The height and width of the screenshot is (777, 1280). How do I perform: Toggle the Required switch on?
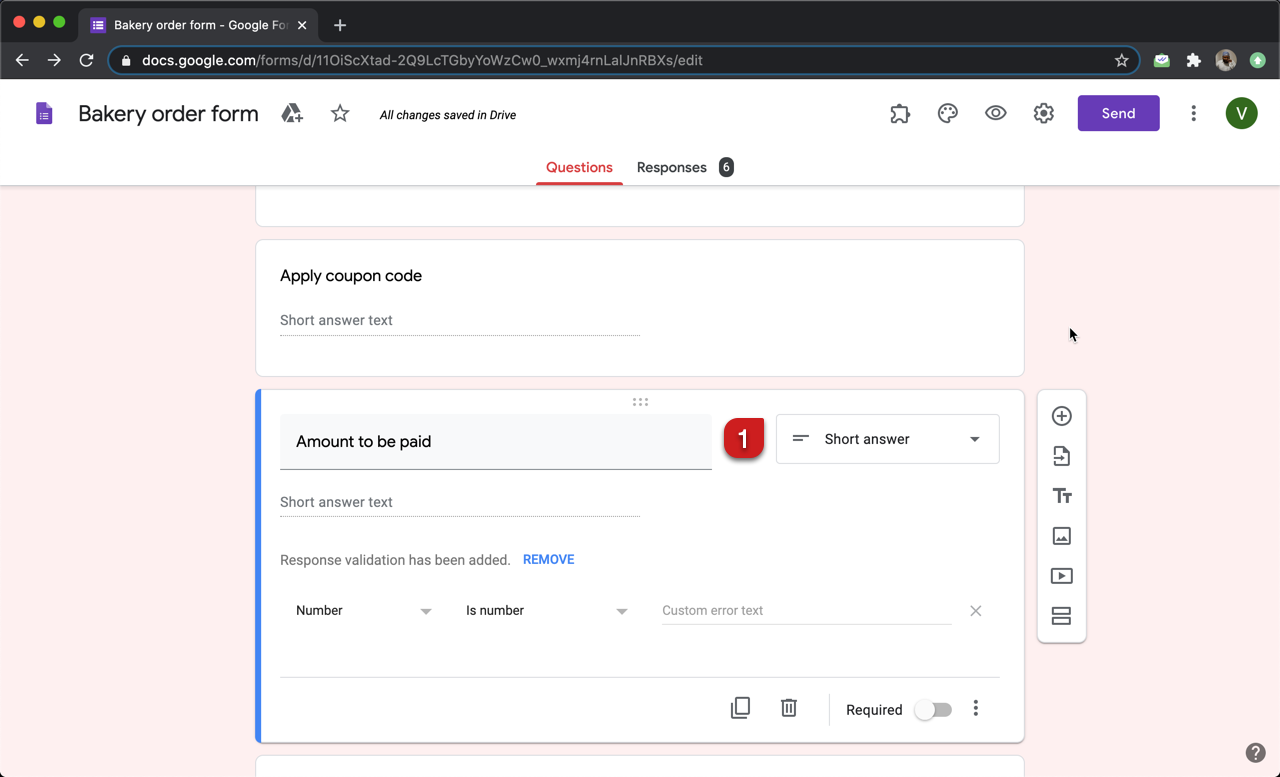pyautogui.click(x=933, y=710)
